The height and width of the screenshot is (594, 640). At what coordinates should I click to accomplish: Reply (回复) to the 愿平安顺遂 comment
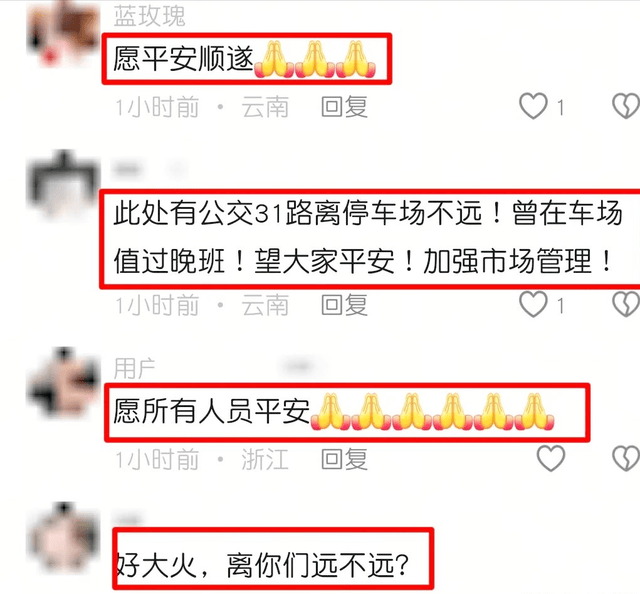click(x=344, y=107)
